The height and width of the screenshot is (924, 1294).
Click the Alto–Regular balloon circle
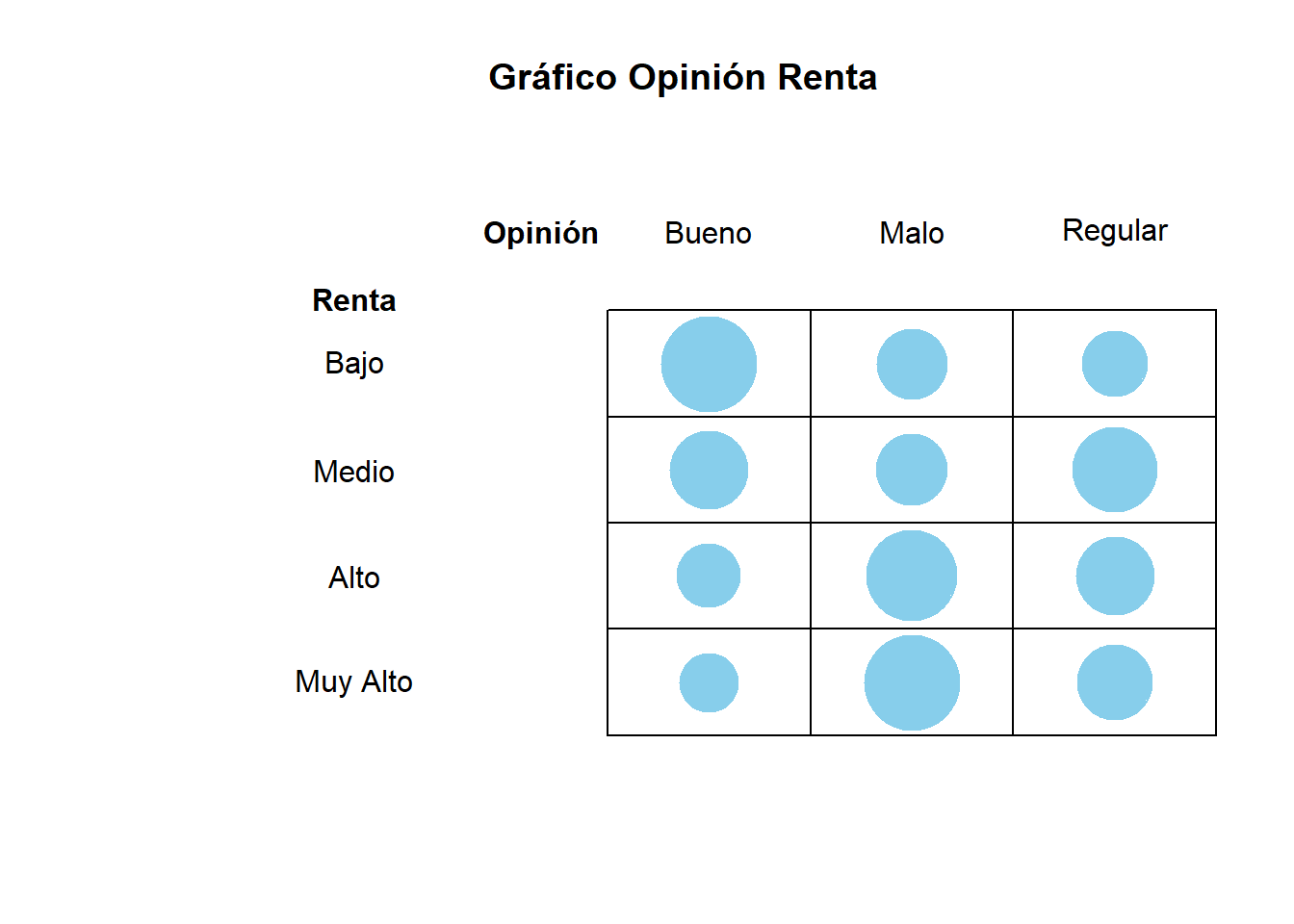pos(1114,576)
